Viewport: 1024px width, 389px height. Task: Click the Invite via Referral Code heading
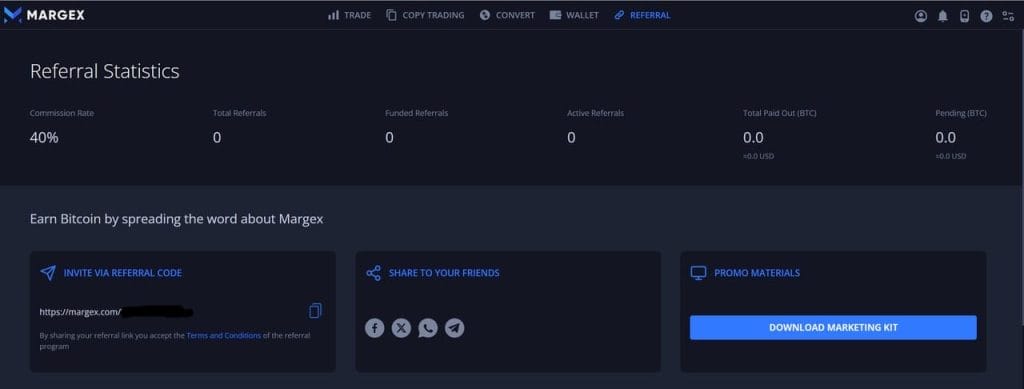pyautogui.click(x=123, y=273)
